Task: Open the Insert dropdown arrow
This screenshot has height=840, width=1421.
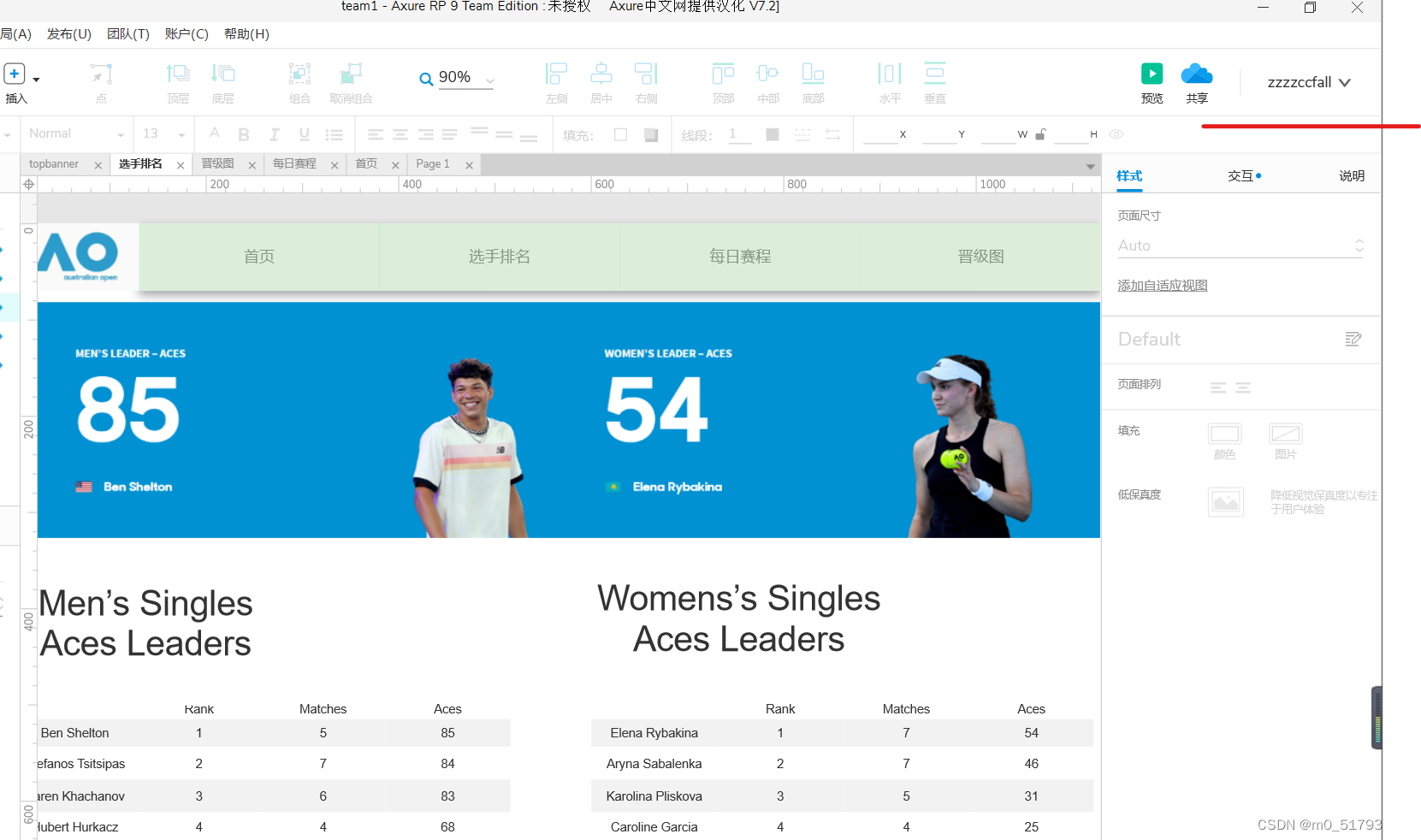Action: coord(36,80)
